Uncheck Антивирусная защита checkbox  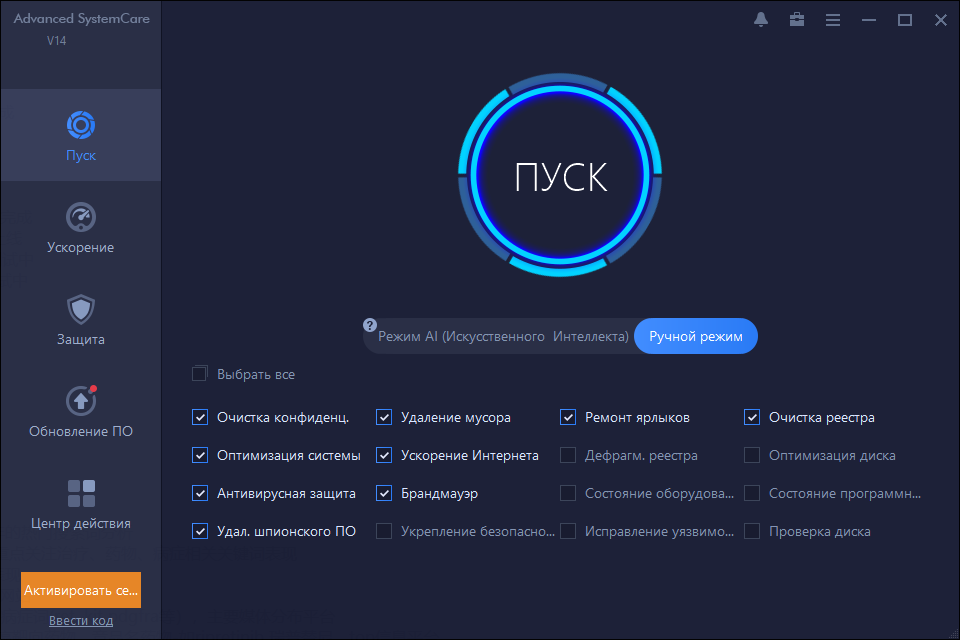coord(200,493)
